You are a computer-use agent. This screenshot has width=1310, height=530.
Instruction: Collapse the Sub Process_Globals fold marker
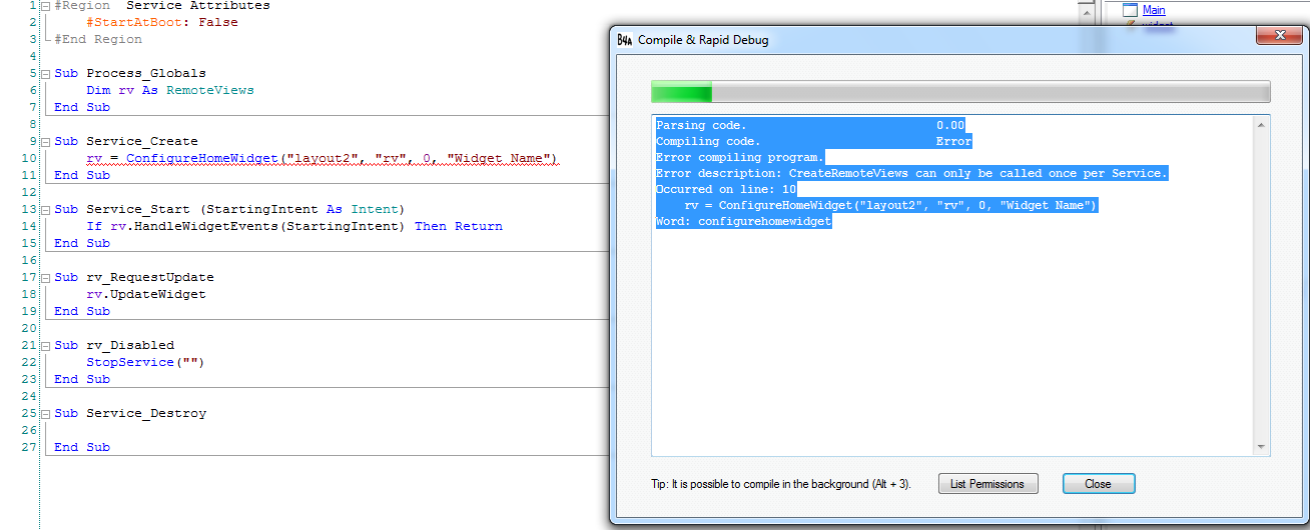coord(46,74)
